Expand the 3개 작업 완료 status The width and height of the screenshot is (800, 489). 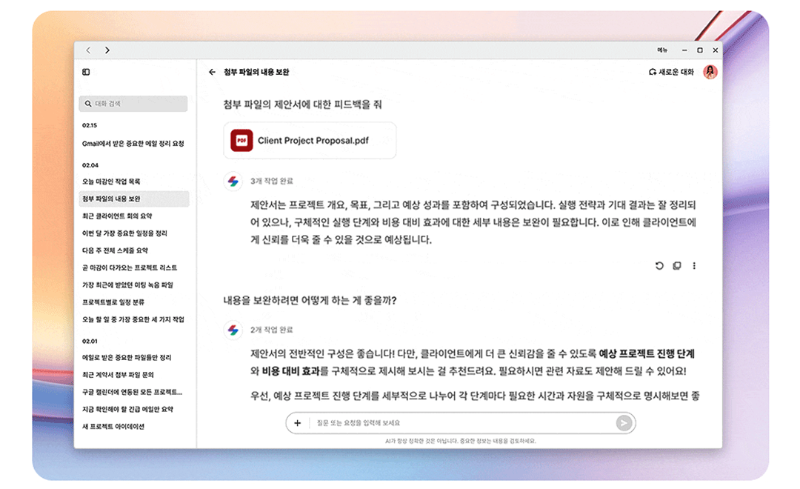271,181
